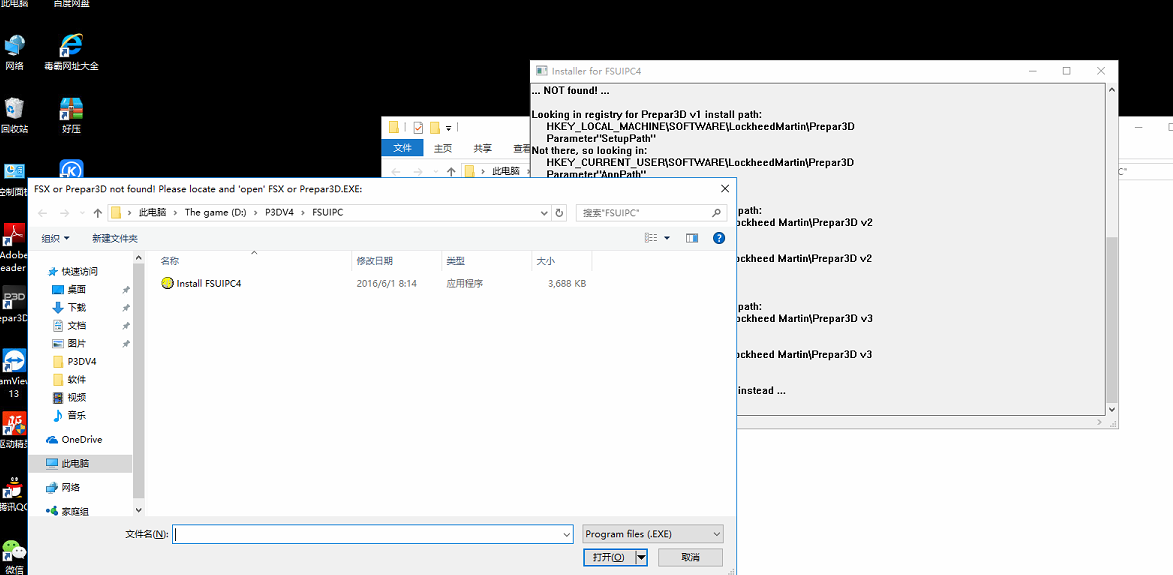Screen dimensions: 1173x575
Task: Open OneDrive in the navigation pane
Action: coord(74,440)
